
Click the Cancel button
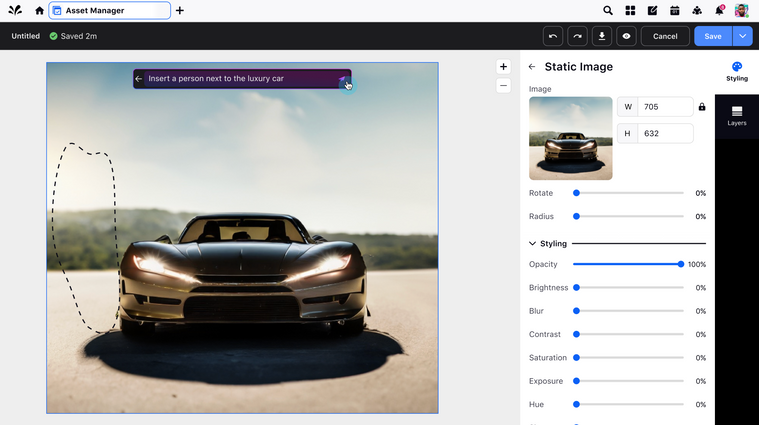665,36
